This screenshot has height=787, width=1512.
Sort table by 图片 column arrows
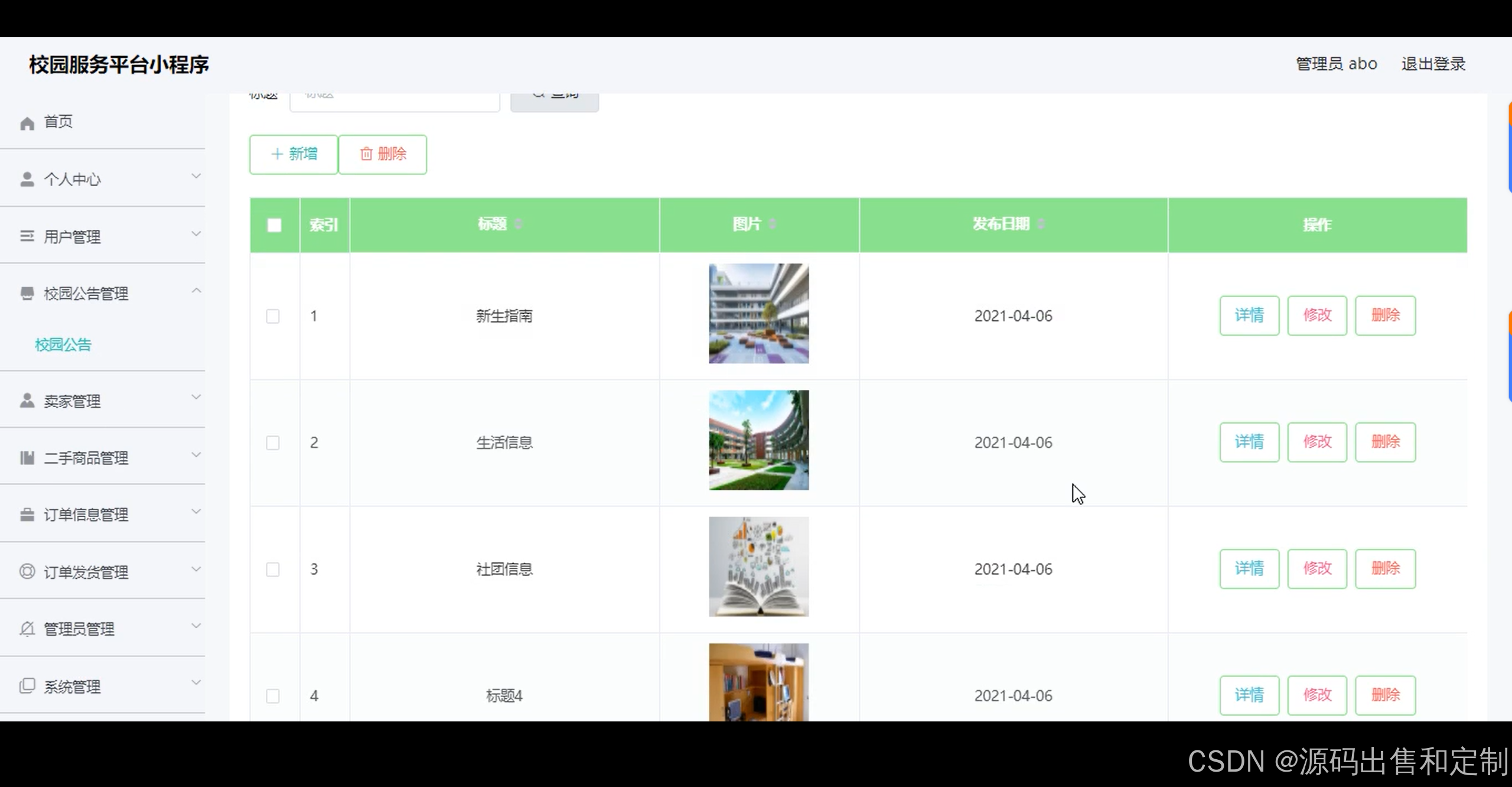tap(773, 224)
